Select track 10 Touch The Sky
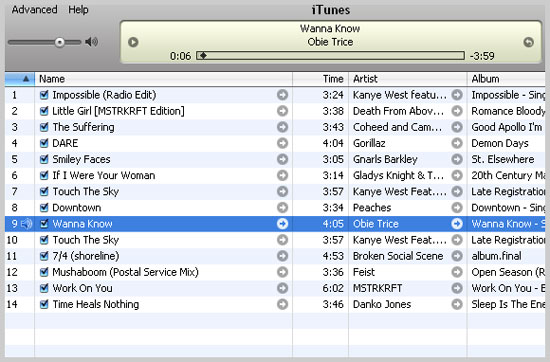Screen dimensions: 550x362 click(275, 240)
